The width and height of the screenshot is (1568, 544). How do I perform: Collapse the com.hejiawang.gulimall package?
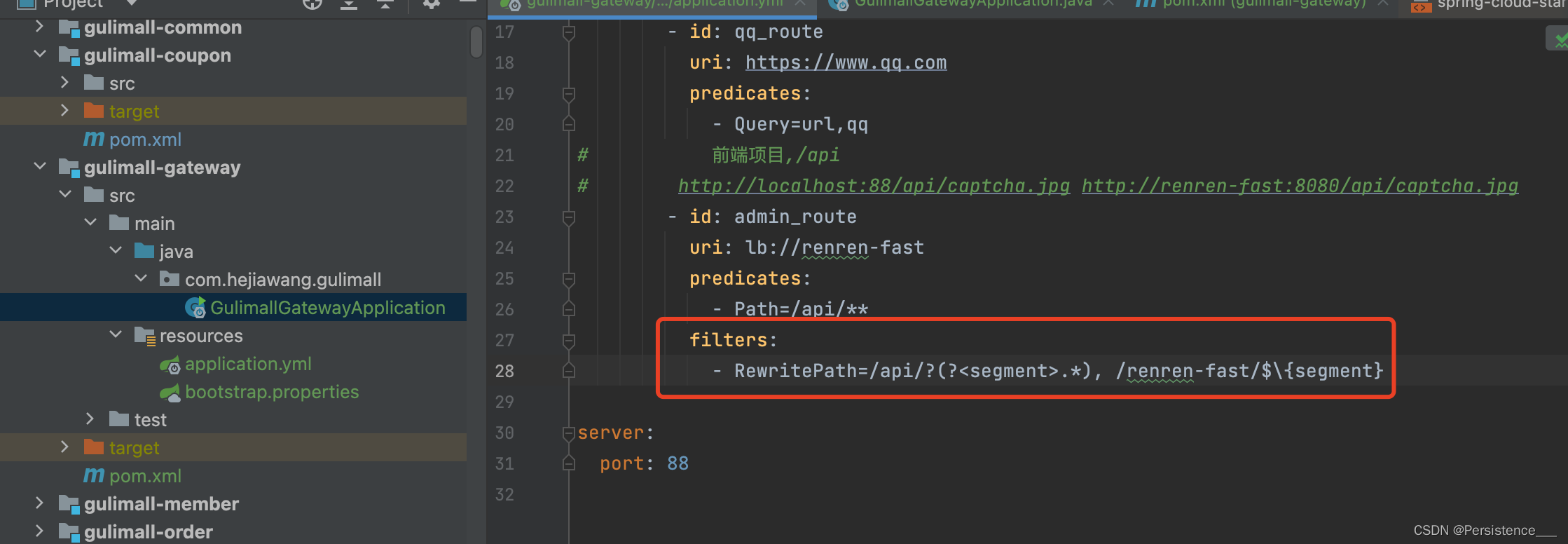tap(141, 278)
